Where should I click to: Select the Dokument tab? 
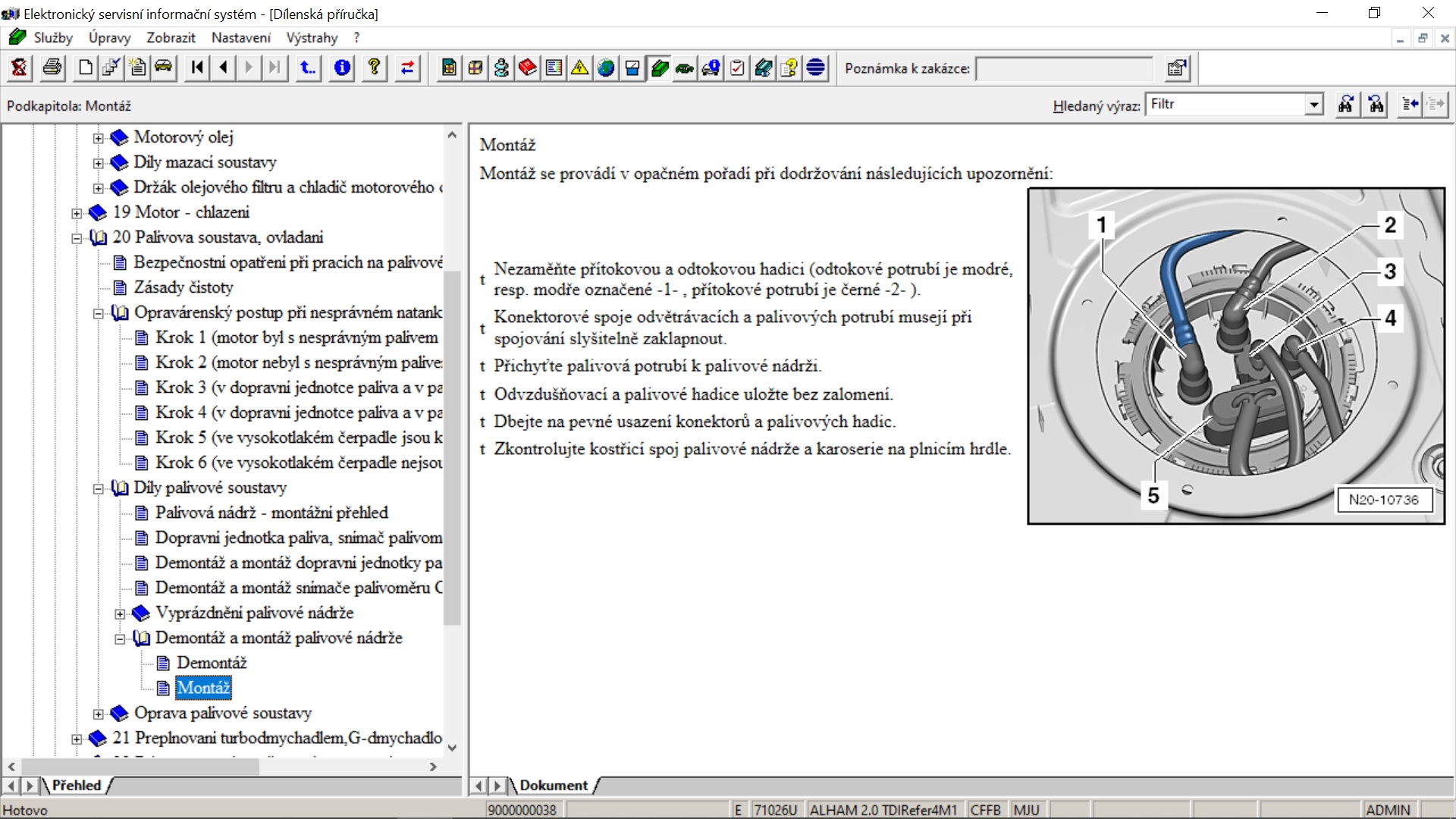(x=554, y=786)
